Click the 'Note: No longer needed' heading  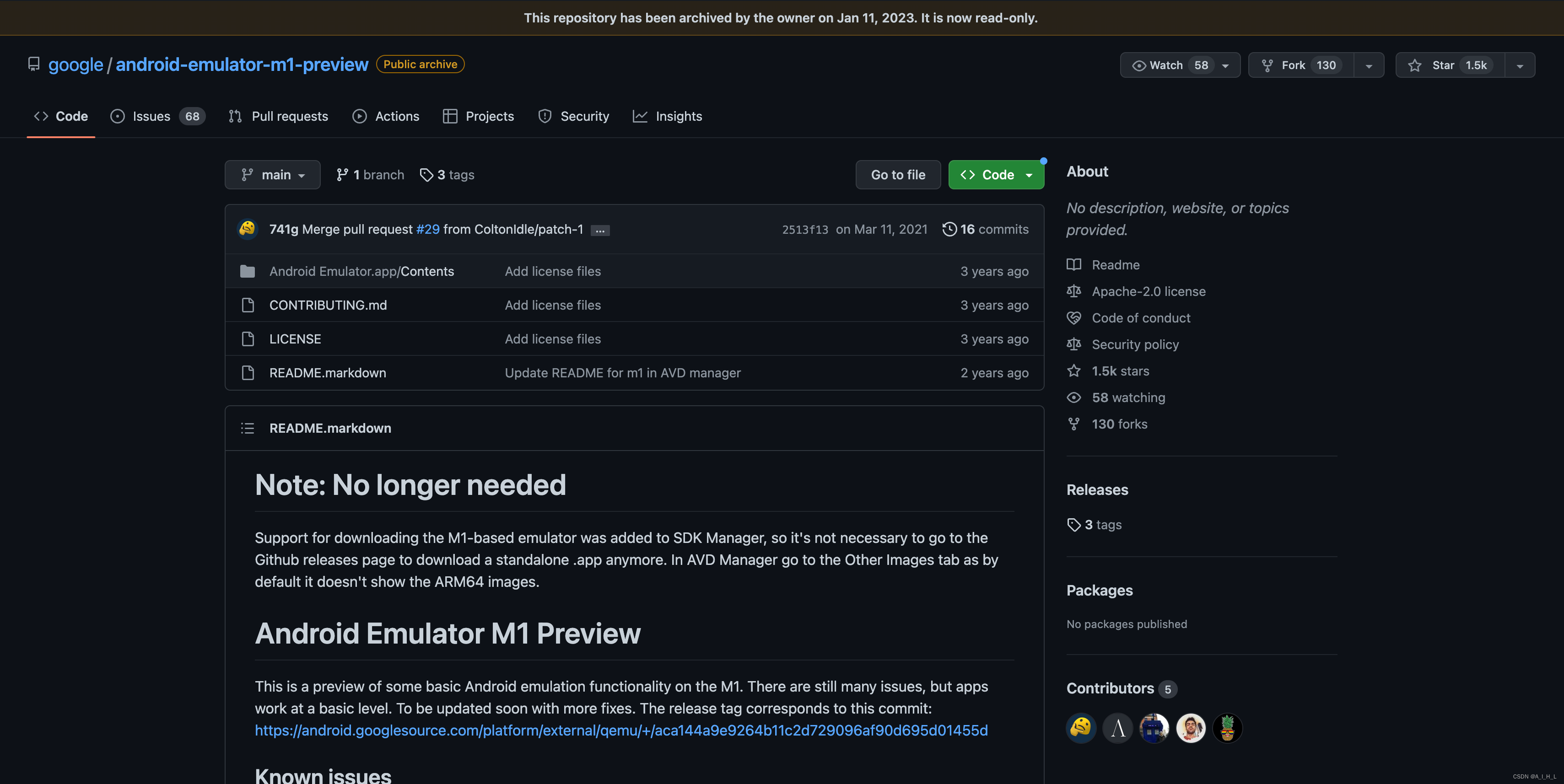coord(410,485)
